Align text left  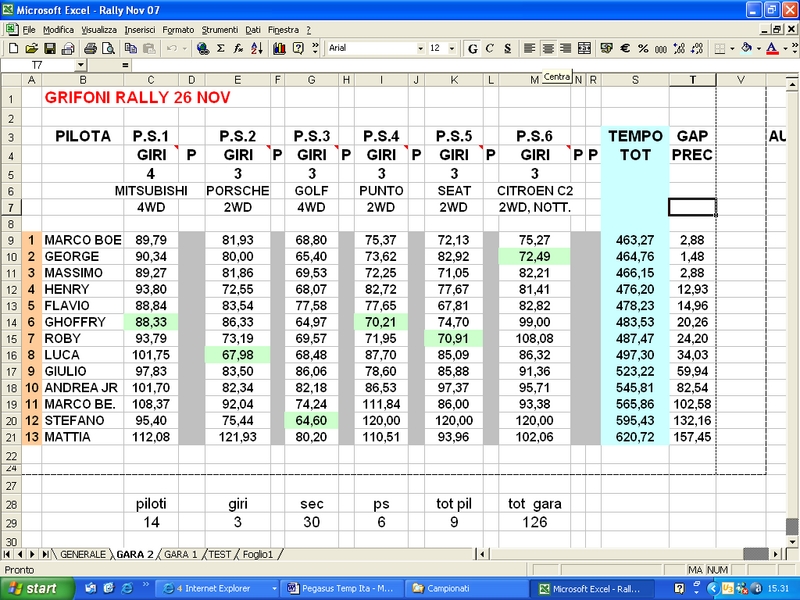(x=530, y=48)
